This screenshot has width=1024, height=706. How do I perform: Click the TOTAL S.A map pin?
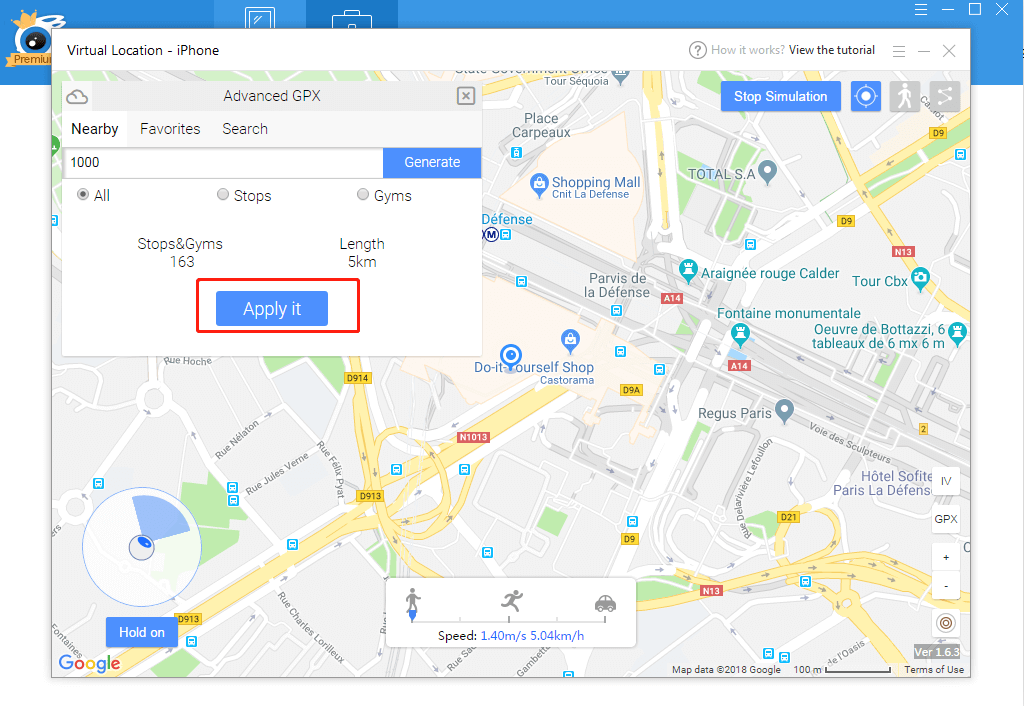click(x=767, y=172)
